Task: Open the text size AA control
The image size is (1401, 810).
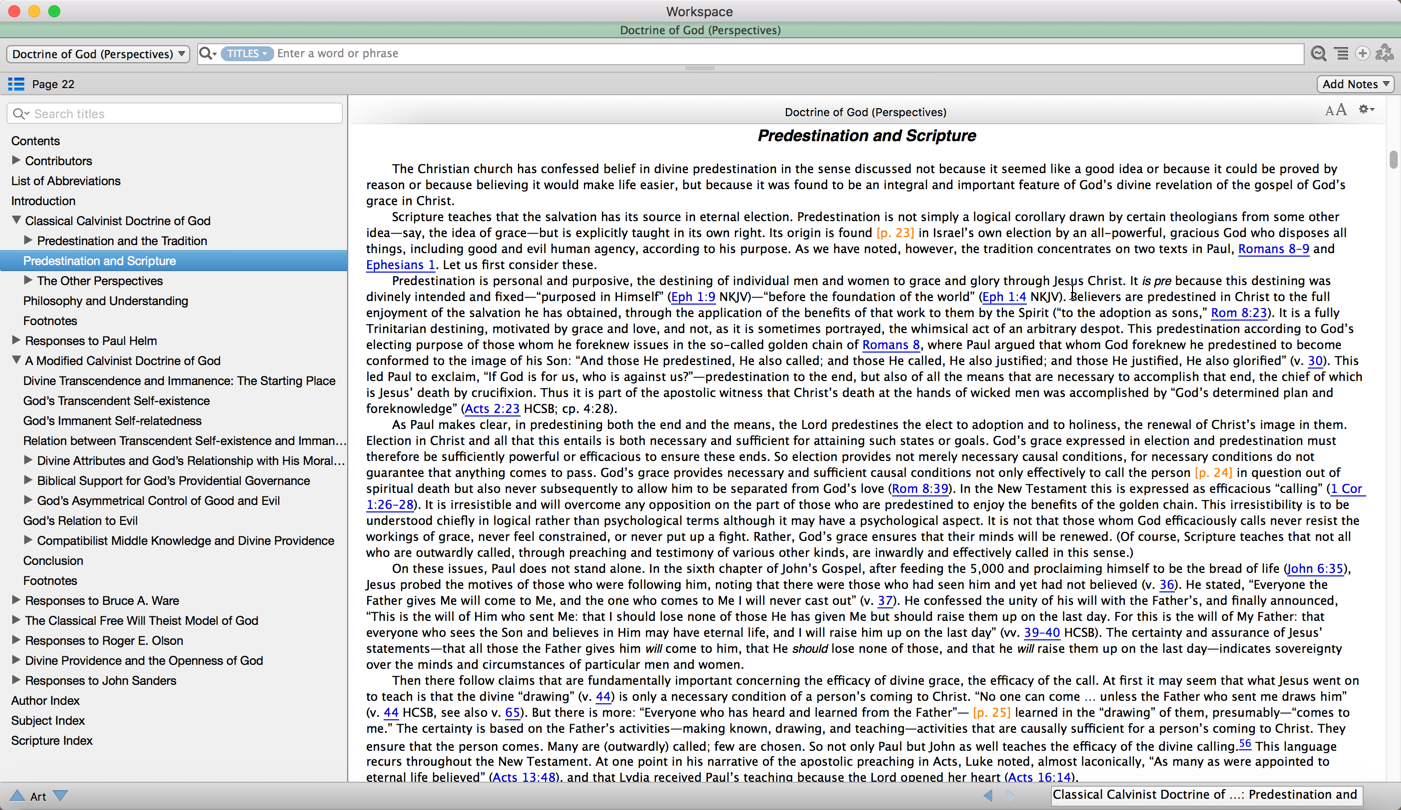Action: [1335, 111]
